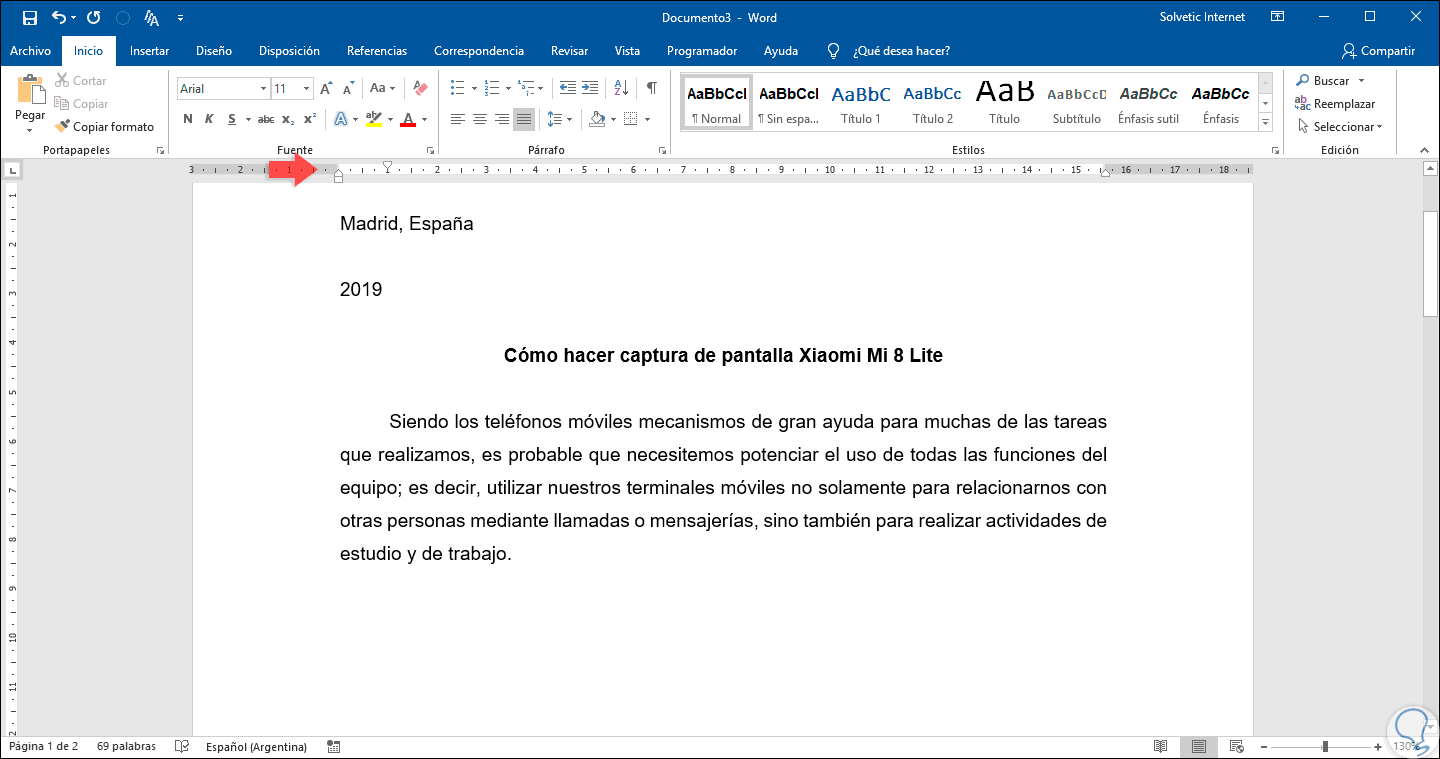Click the ribbon display options icon

(1277, 17)
